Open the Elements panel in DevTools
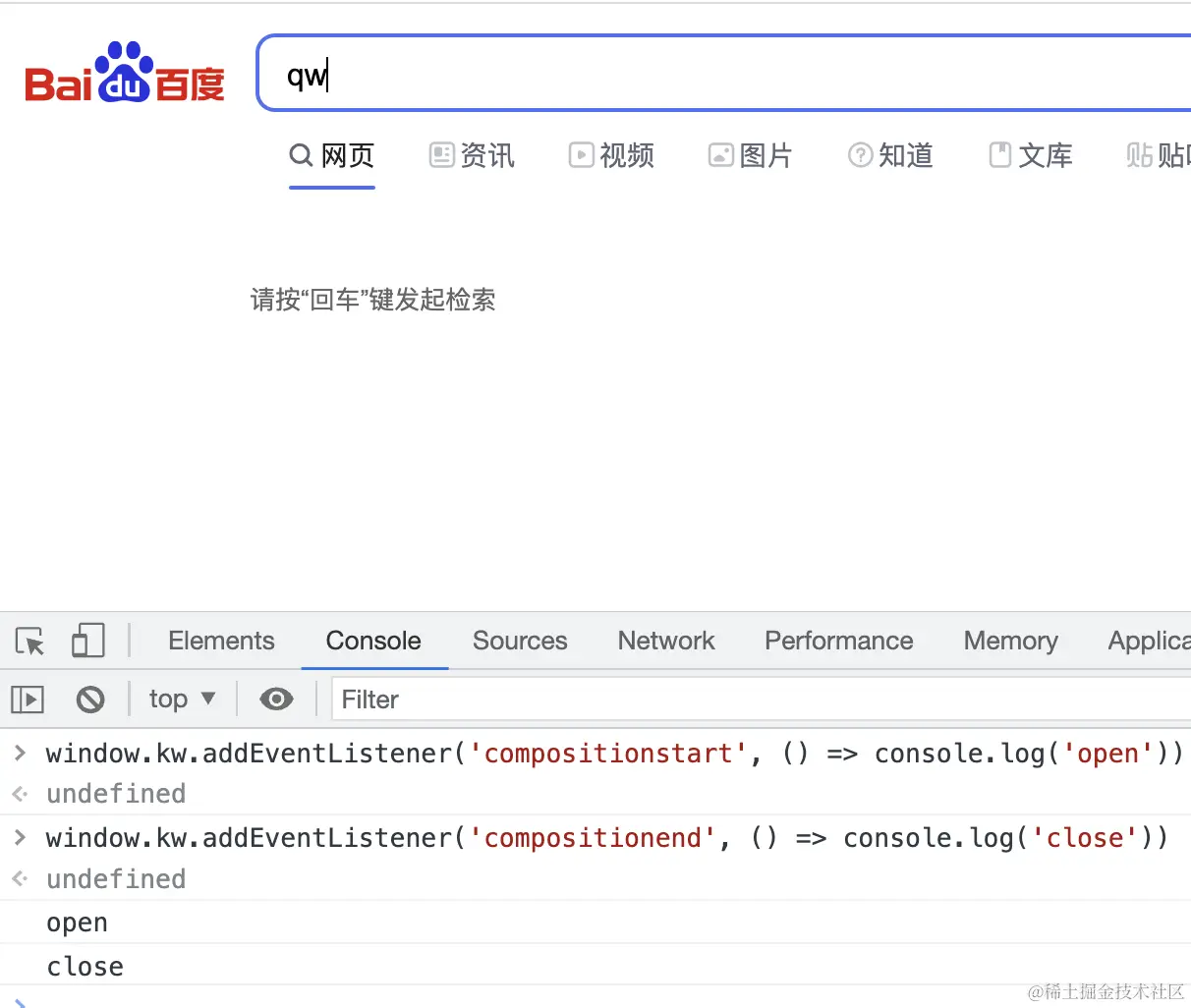This screenshot has height=1008, width=1191. 221,641
